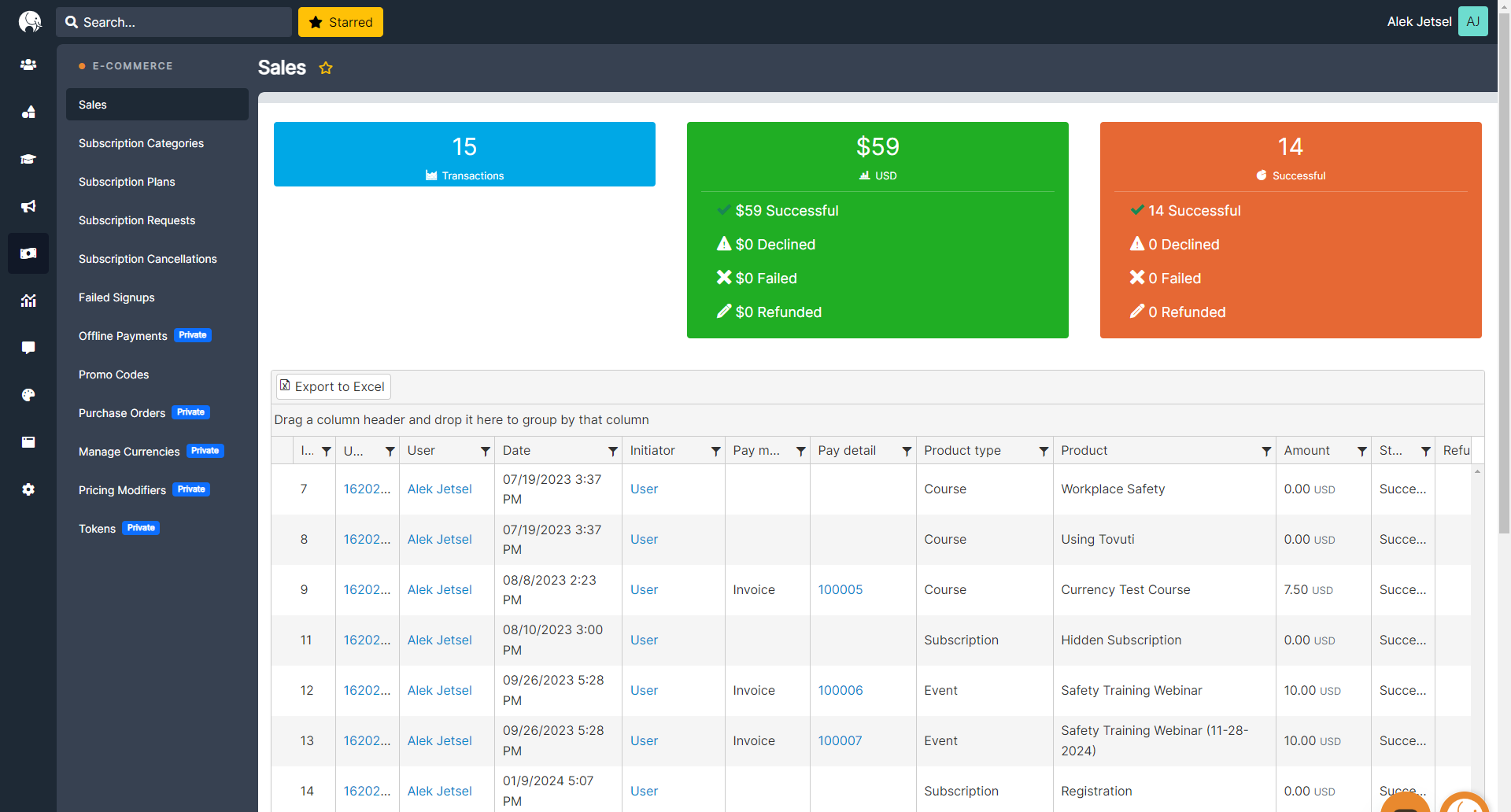Filter the ID column
Viewport: 1511px width, 812px height.
point(327,451)
